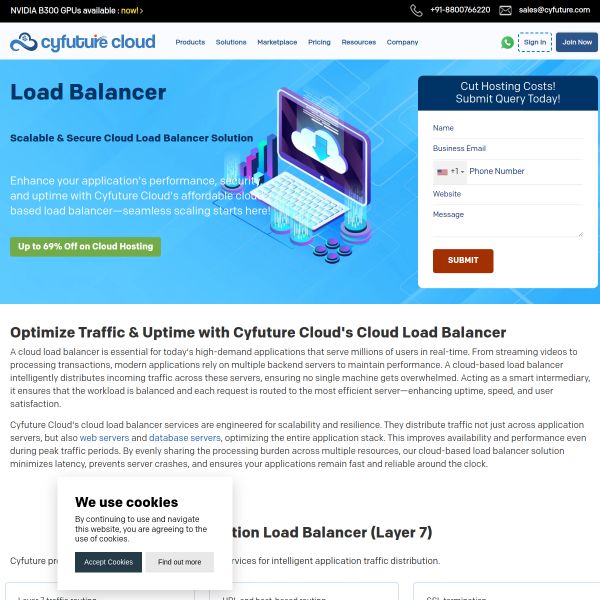Click the 'Load Balancer' page heading

[88, 92]
